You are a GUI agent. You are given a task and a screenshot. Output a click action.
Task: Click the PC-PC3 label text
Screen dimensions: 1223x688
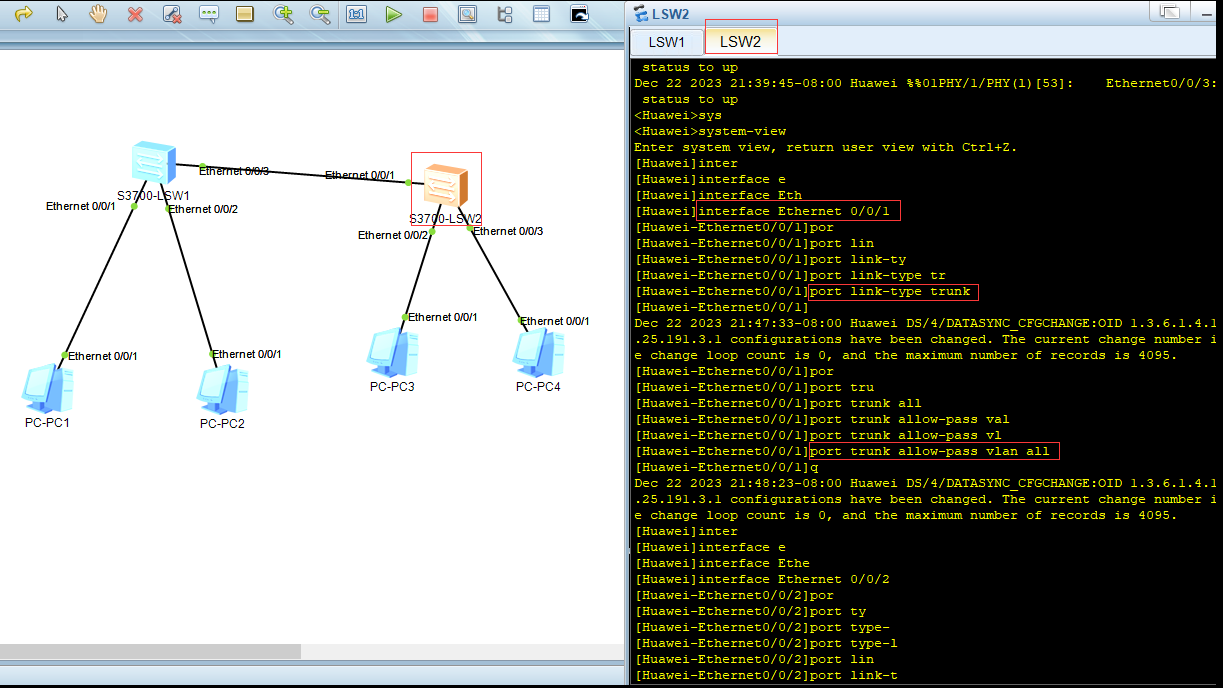(392, 387)
